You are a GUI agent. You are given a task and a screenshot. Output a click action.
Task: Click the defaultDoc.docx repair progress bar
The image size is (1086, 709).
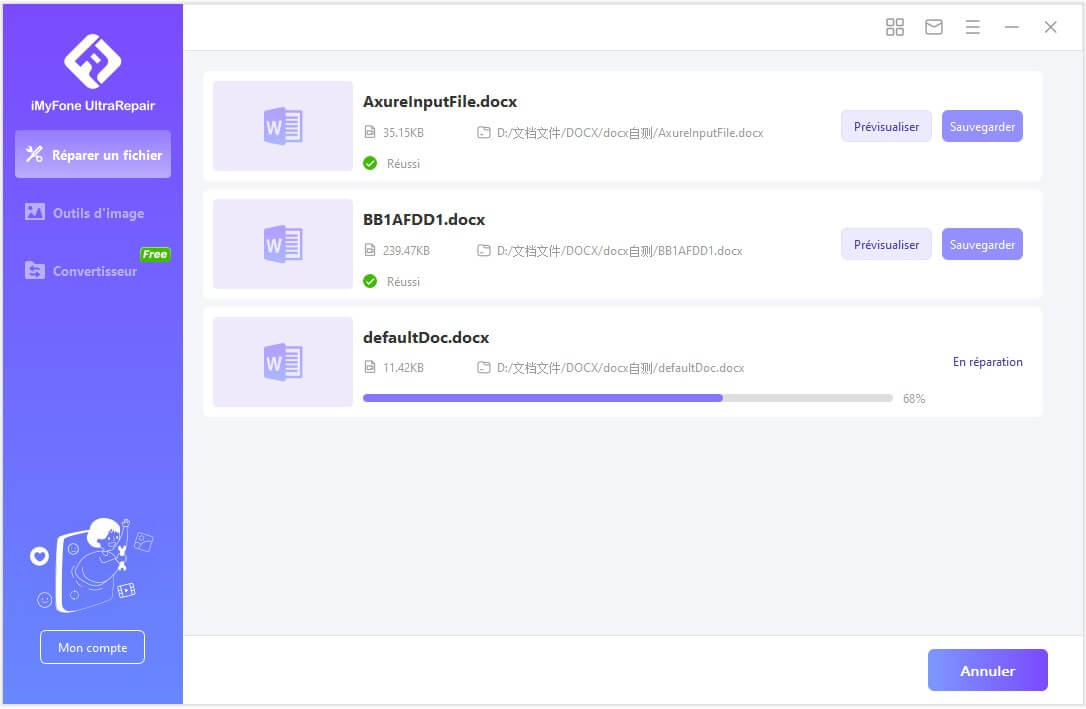(627, 398)
